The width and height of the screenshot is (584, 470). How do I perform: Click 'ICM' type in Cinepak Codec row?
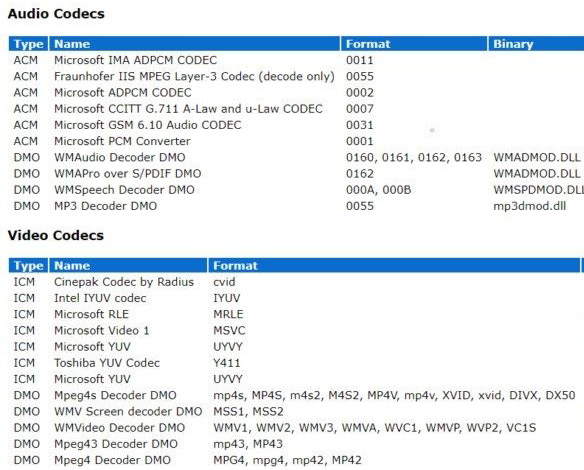click(x=24, y=282)
